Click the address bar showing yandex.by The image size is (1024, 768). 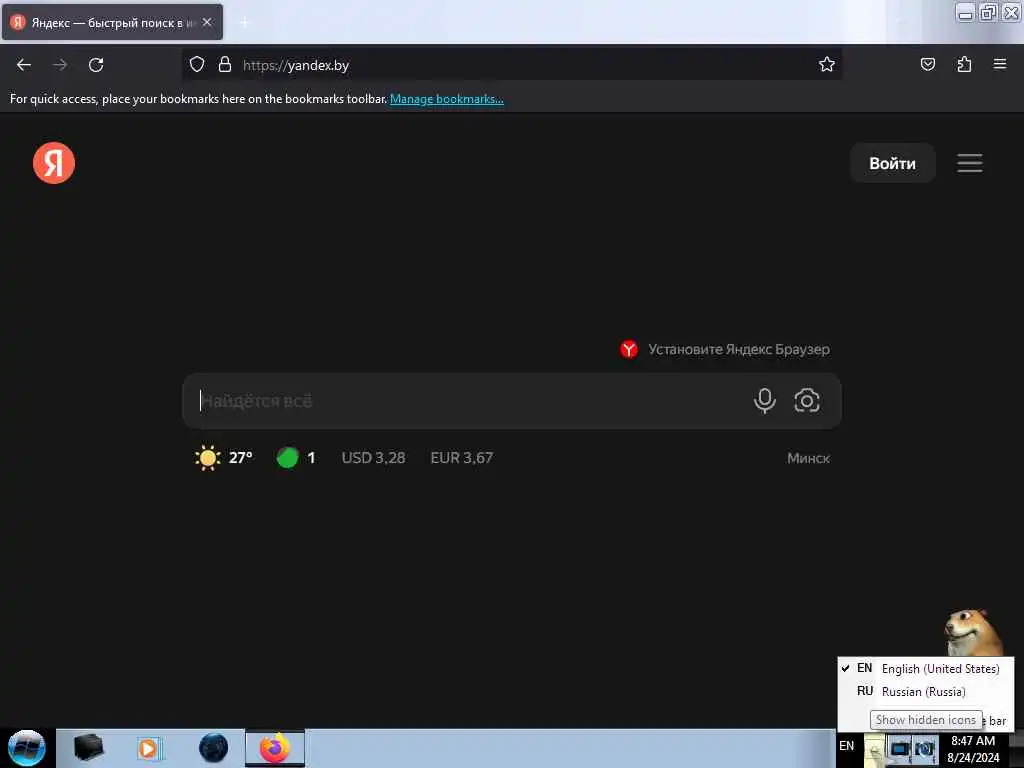pyautogui.click(x=511, y=65)
